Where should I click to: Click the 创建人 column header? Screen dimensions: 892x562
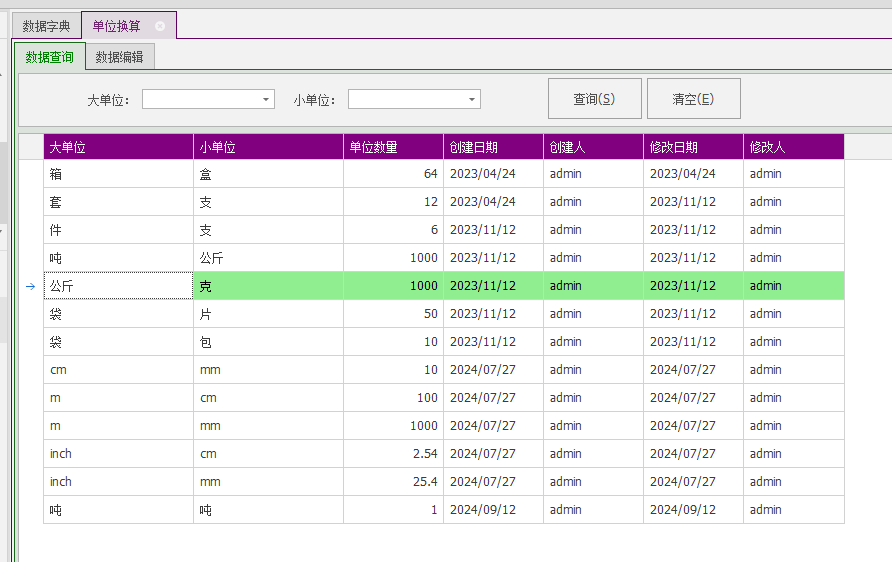point(593,147)
